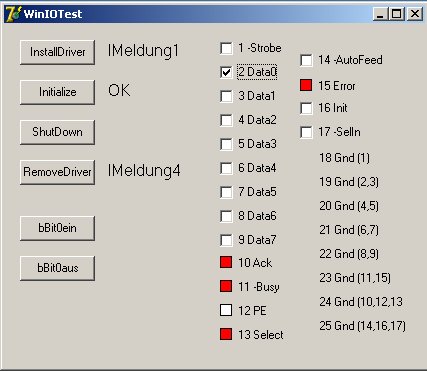This screenshot has width=427, height=371.
Task: Click the 18 Gnd (1) label
Action: click(345, 158)
